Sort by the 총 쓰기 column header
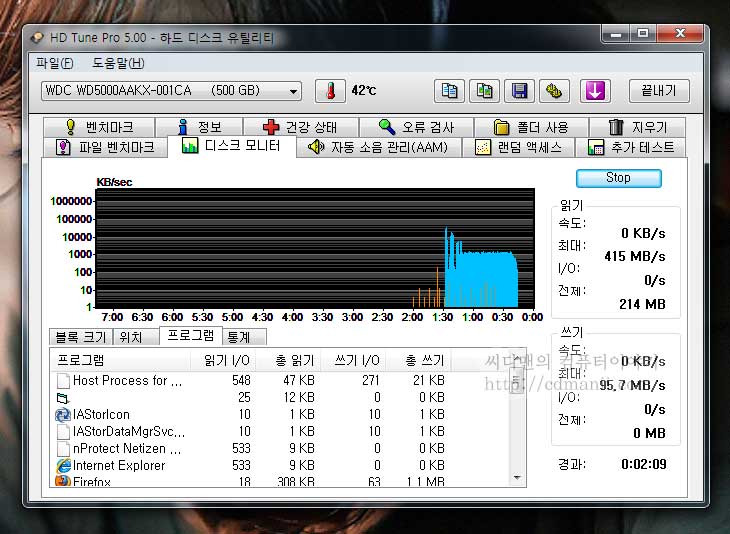730x534 pixels. point(419,360)
